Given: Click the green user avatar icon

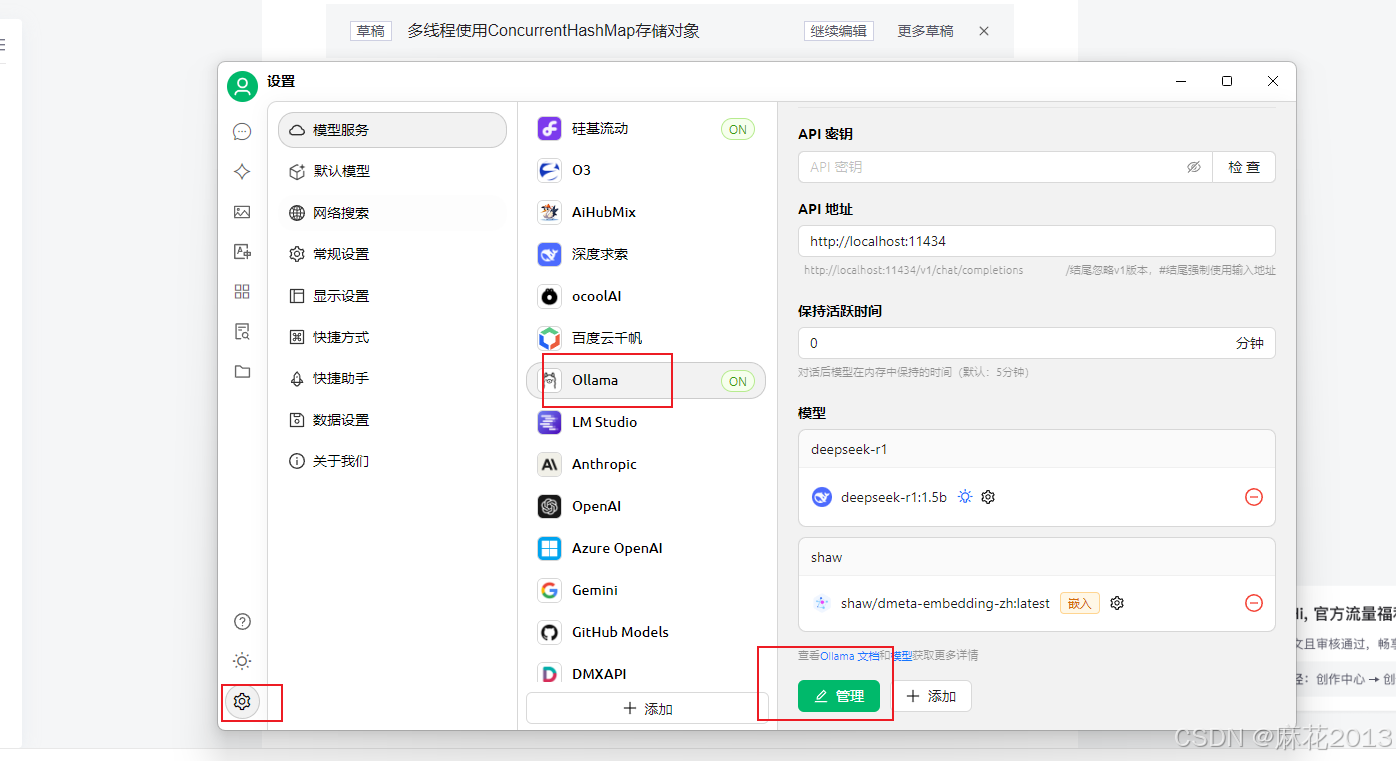Looking at the screenshot, I should 242,86.
